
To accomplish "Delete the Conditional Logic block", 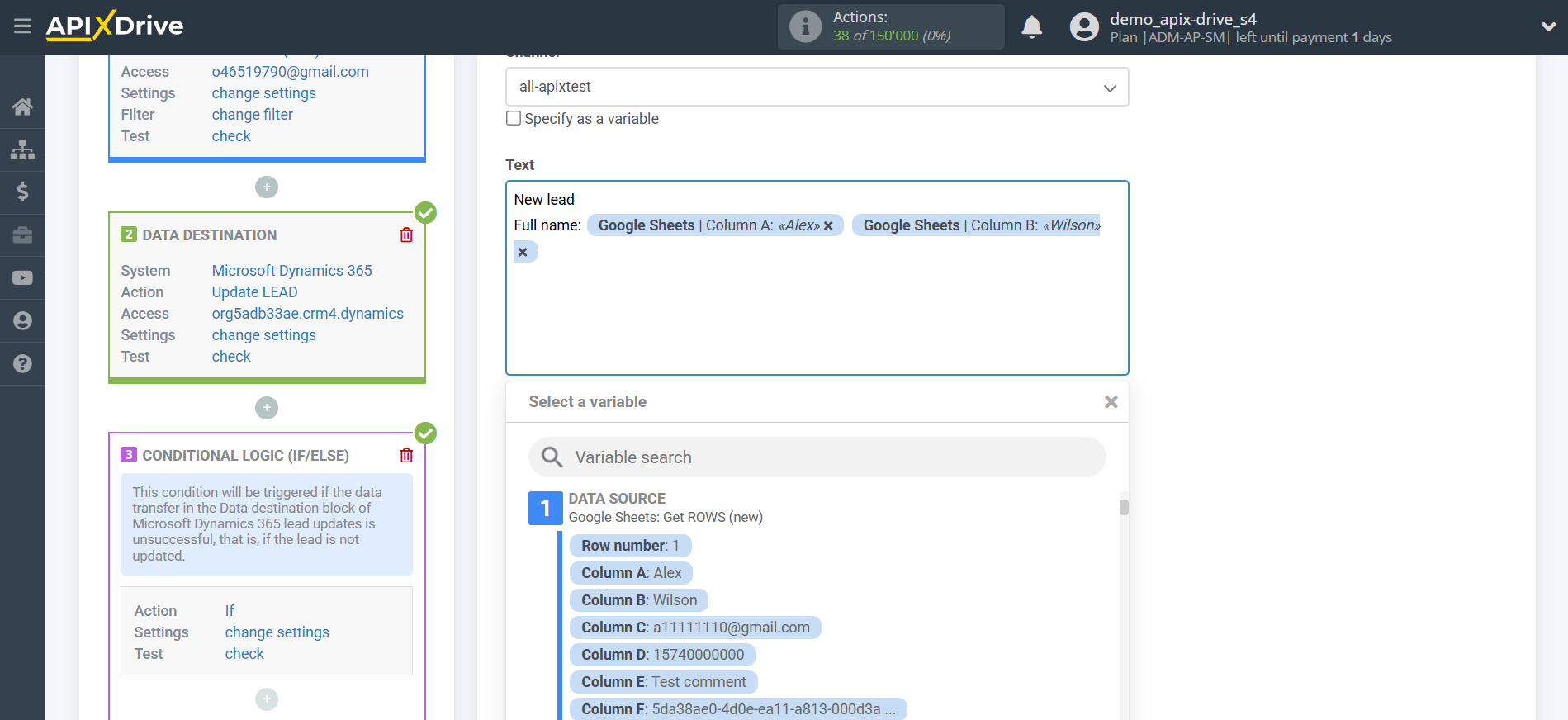I will [406, 456].
